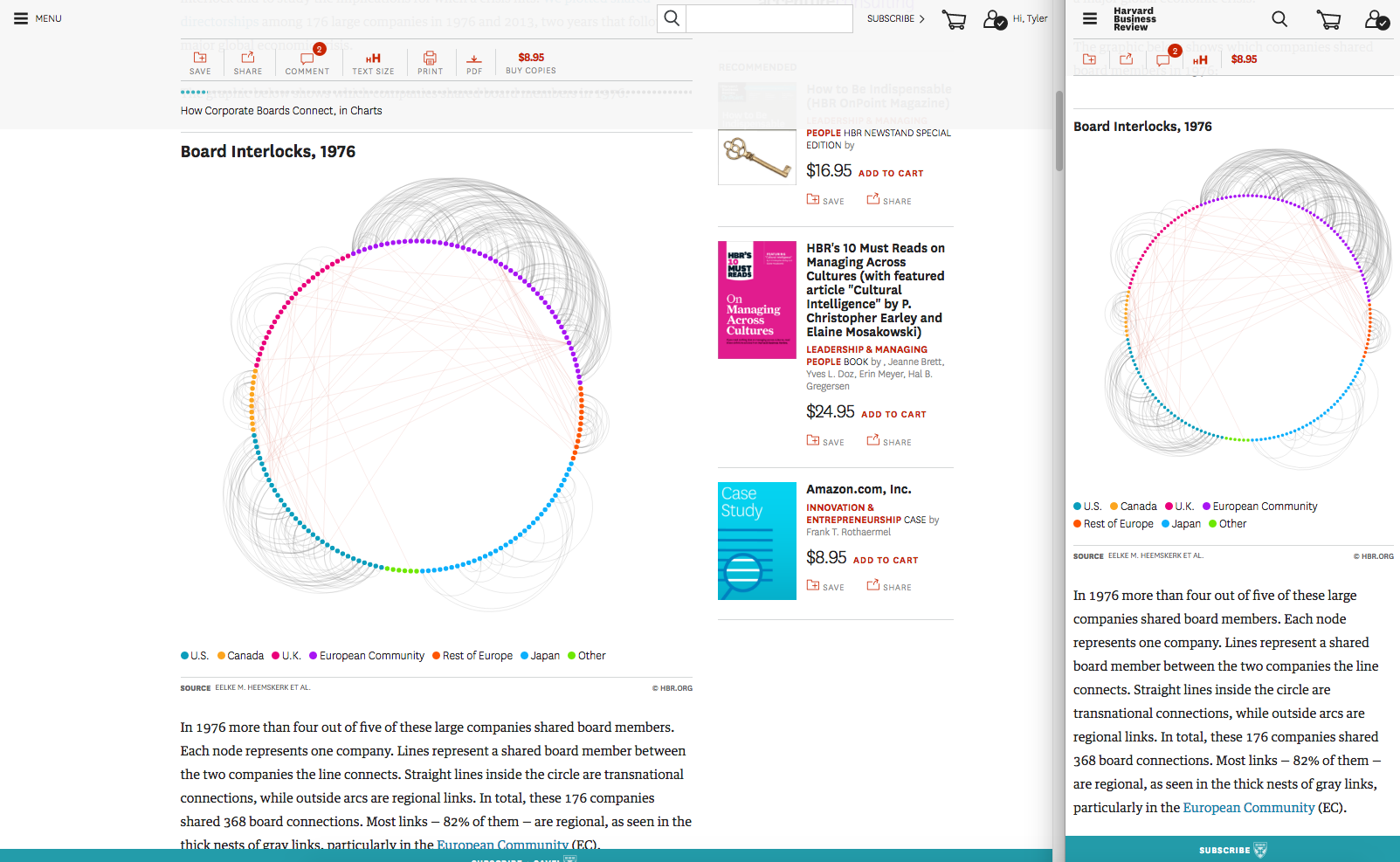1400x862 pixels.
Task: Open Amazon.com, Inc. case study link
Action: [x=858, y=489]
